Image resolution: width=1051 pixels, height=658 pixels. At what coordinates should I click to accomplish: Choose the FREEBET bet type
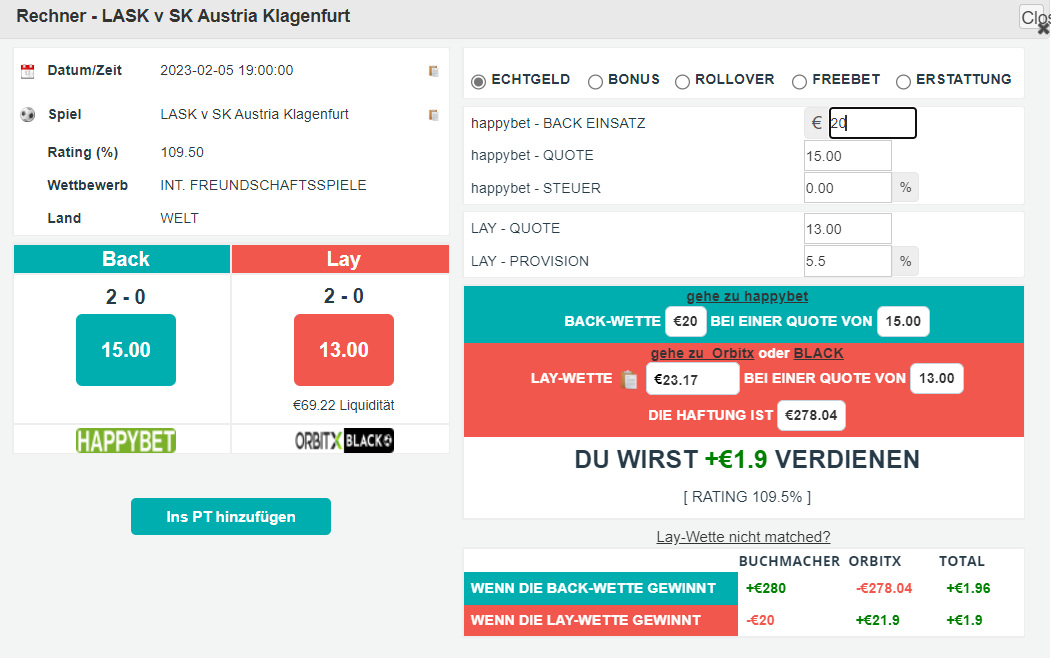pos(799,82)
